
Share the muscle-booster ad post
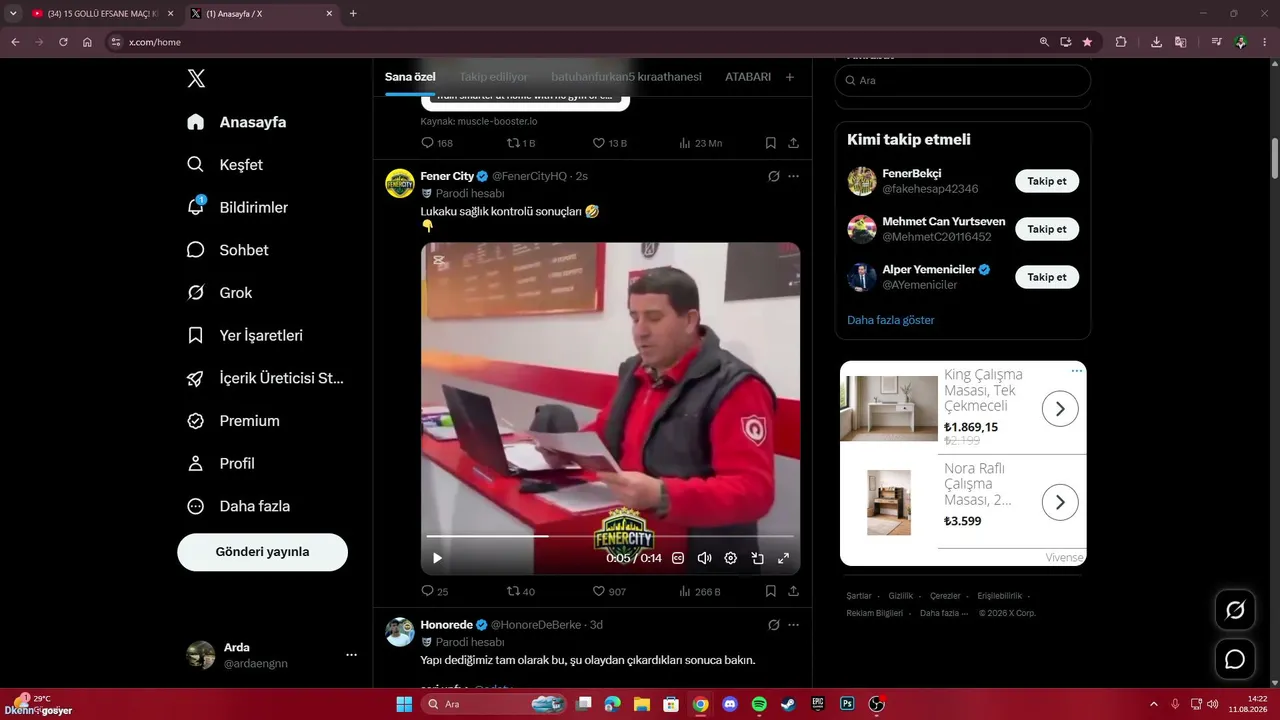(x=794, y=143)
